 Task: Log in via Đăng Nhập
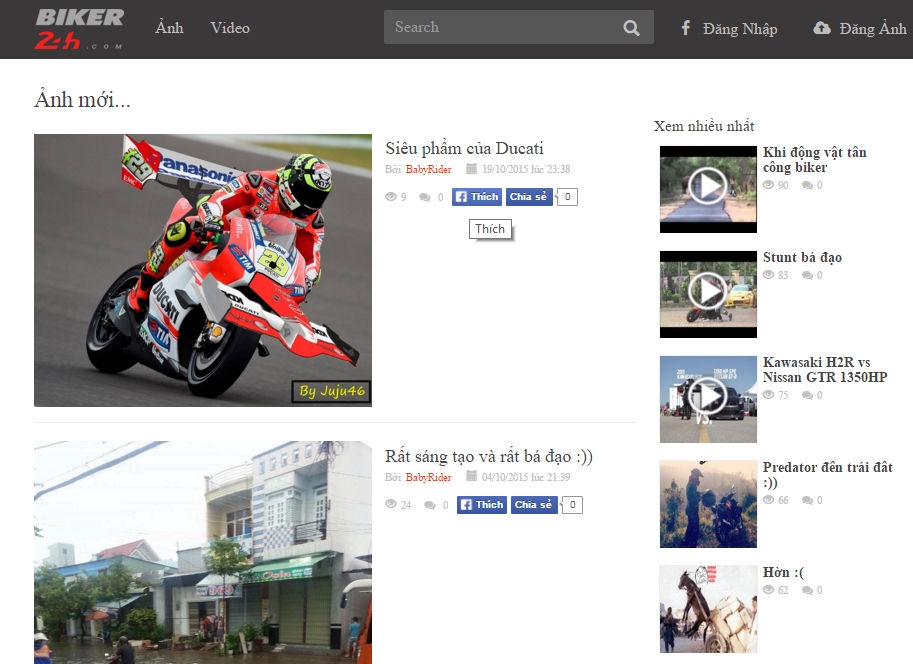tap(740, 29)
